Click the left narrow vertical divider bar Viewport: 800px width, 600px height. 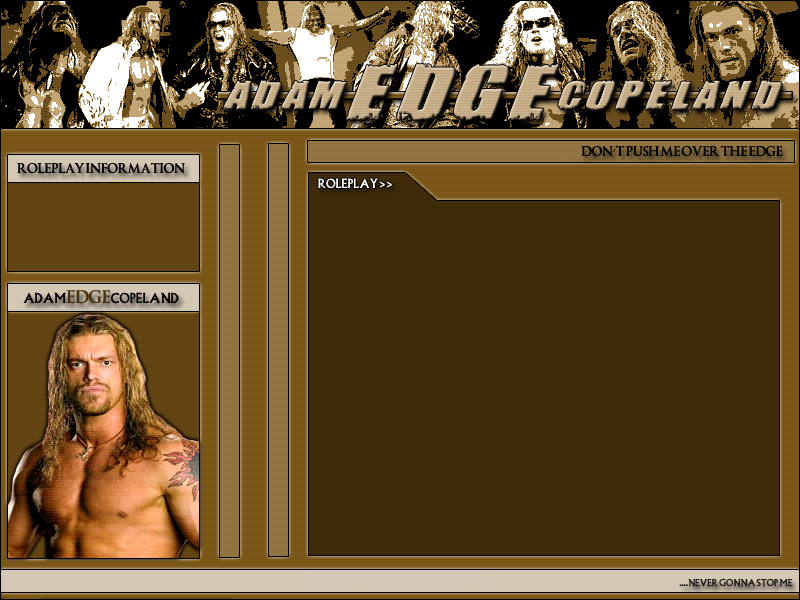[230, 351]
